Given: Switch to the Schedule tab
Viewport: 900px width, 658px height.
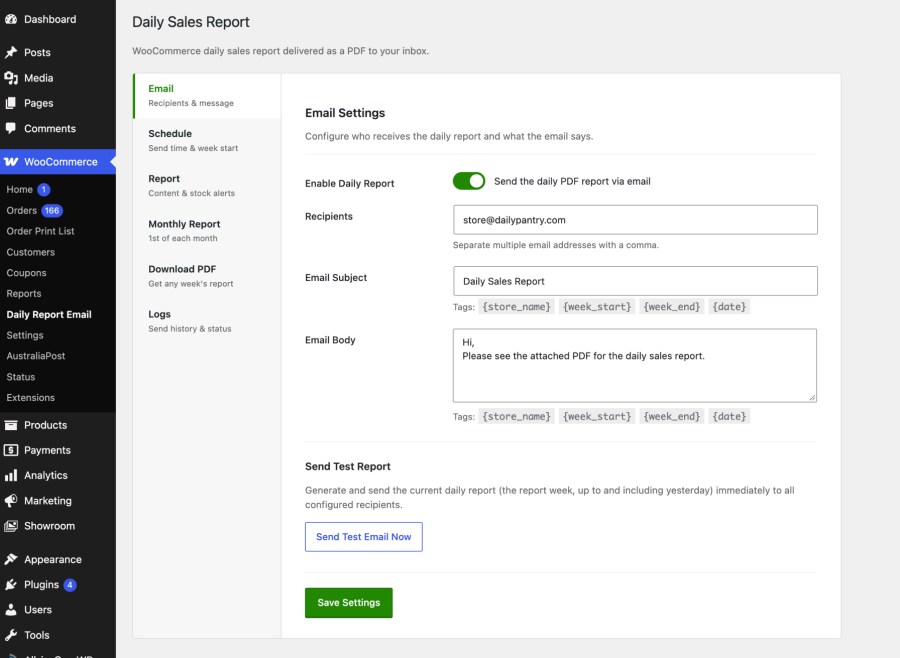Looking at the screenshot, I should tap(207, 140).
